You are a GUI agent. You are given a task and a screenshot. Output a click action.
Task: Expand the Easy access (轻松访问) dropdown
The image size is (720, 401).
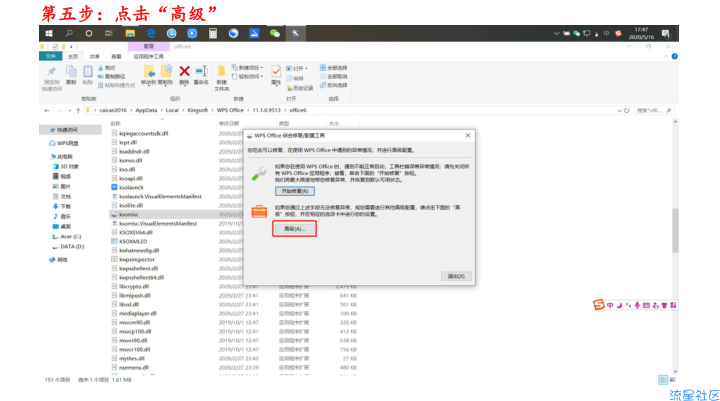[248, 77]
